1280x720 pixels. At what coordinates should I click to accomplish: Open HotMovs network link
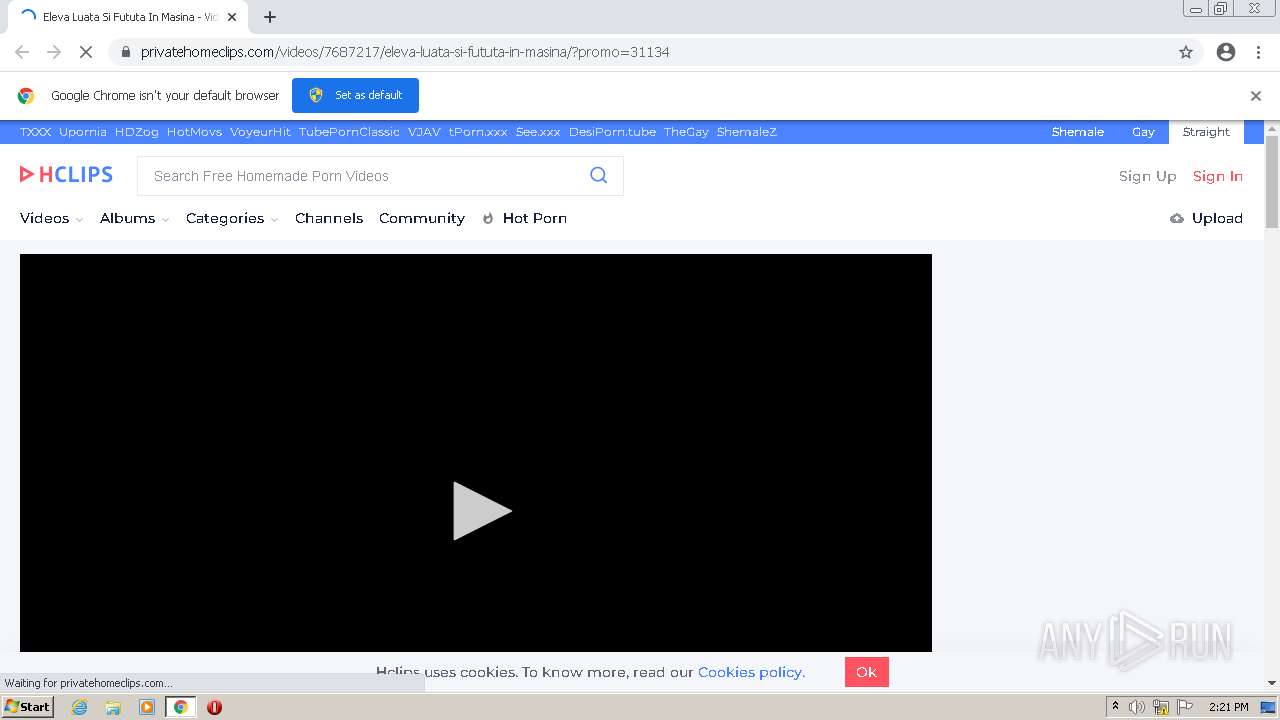[194, 132]
